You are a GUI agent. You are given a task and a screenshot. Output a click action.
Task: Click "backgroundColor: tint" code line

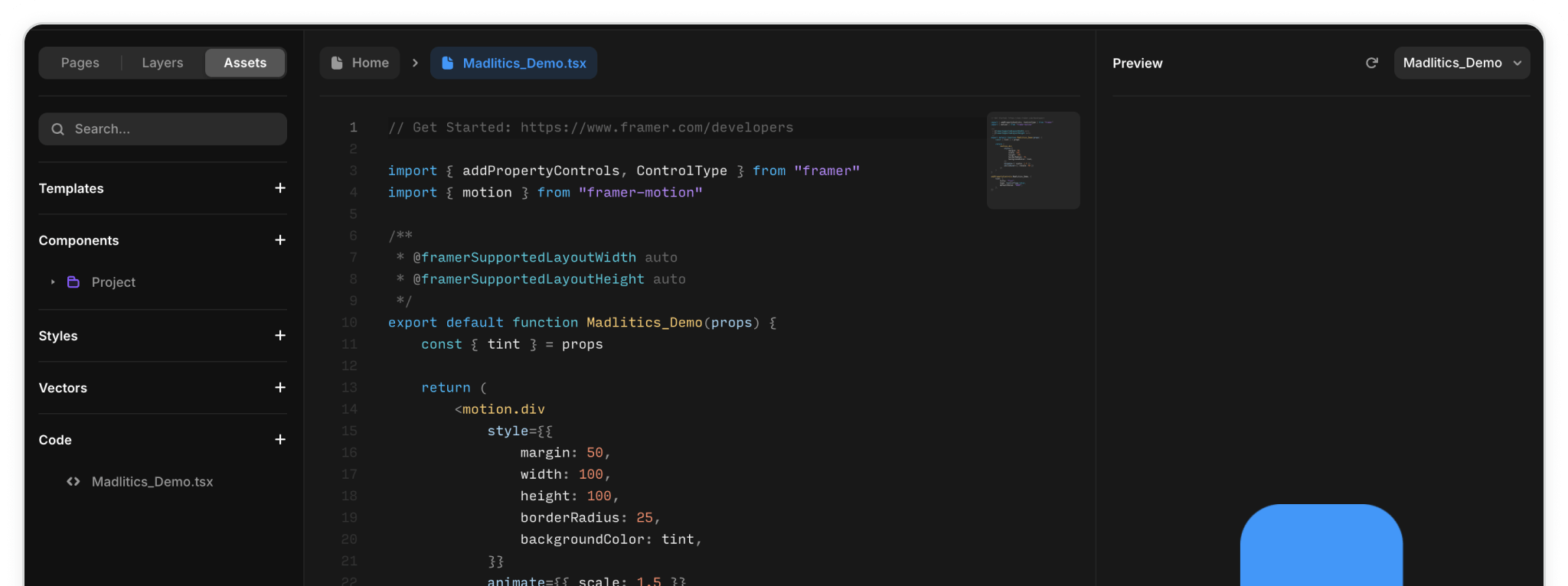click(611, 539)
